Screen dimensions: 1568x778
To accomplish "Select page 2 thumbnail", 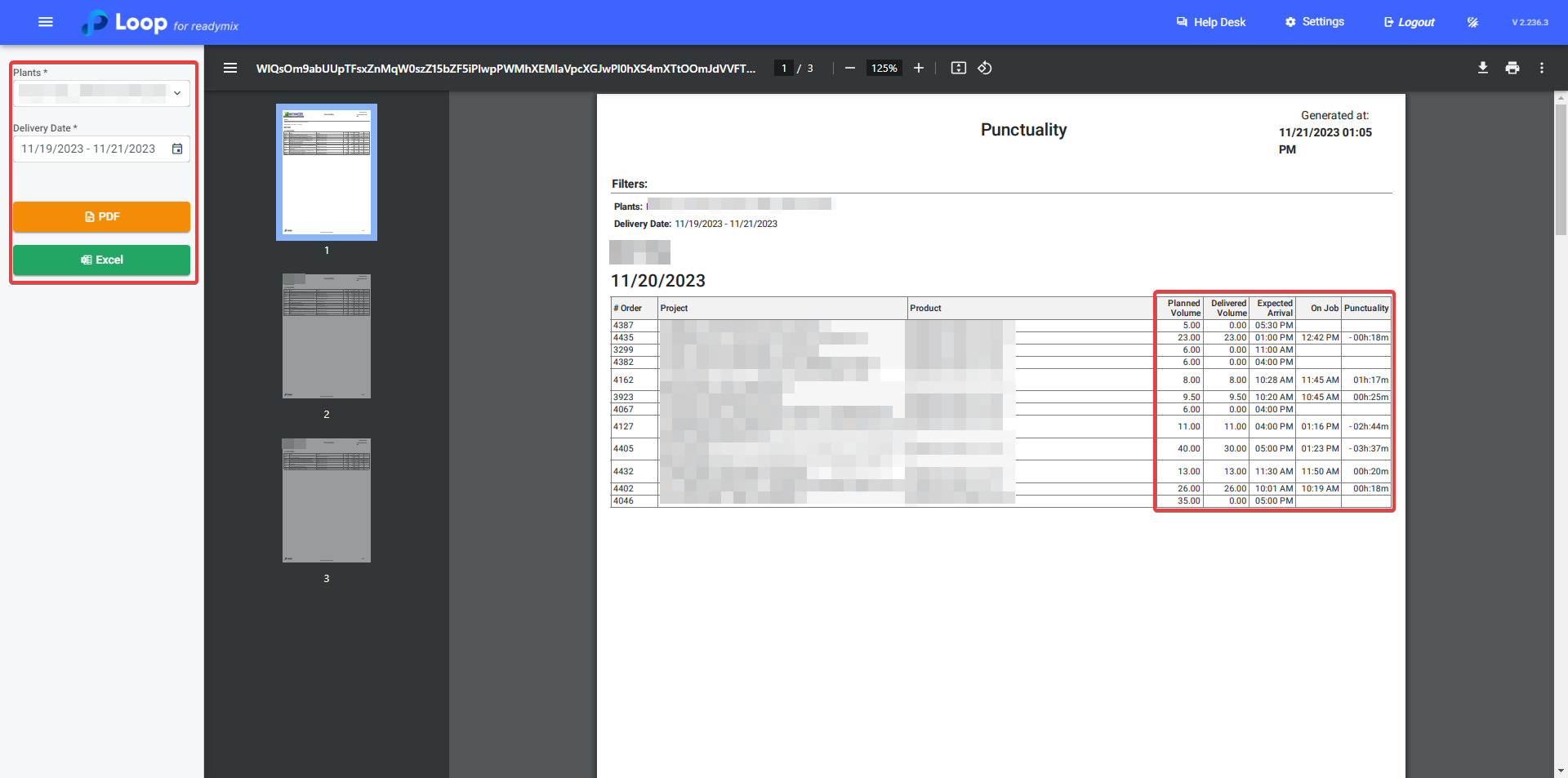I will 326,336.
